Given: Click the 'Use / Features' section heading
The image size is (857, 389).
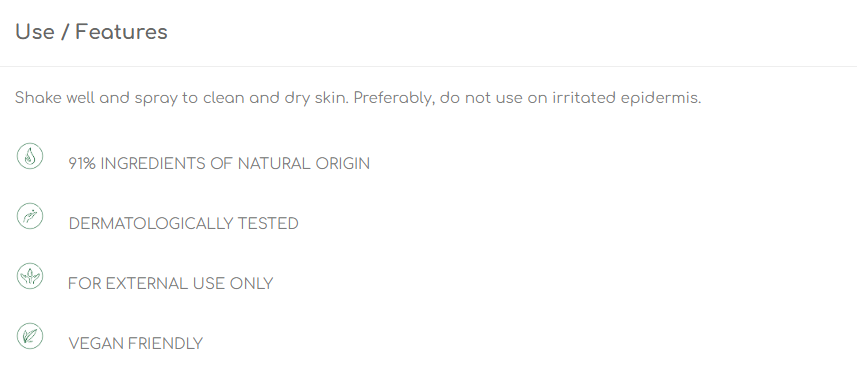Looking at the screenshot, I should 91,32.
